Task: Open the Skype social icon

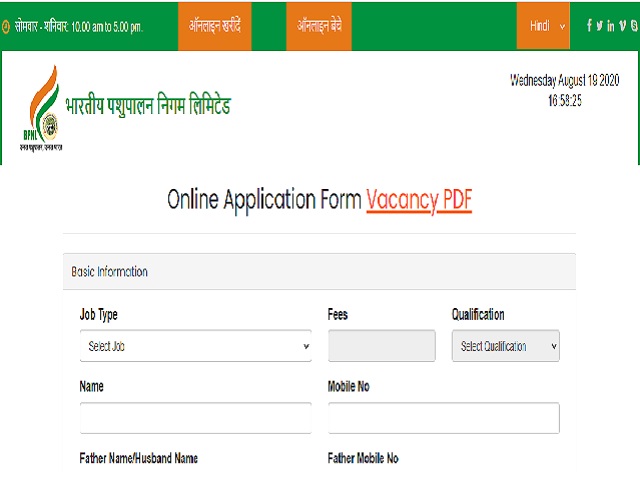Action: pos(634,26)
